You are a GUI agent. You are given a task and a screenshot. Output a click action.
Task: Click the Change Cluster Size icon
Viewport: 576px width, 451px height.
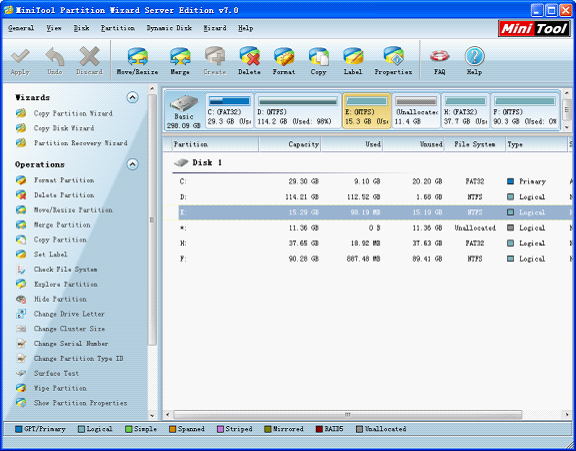(21, 329)
